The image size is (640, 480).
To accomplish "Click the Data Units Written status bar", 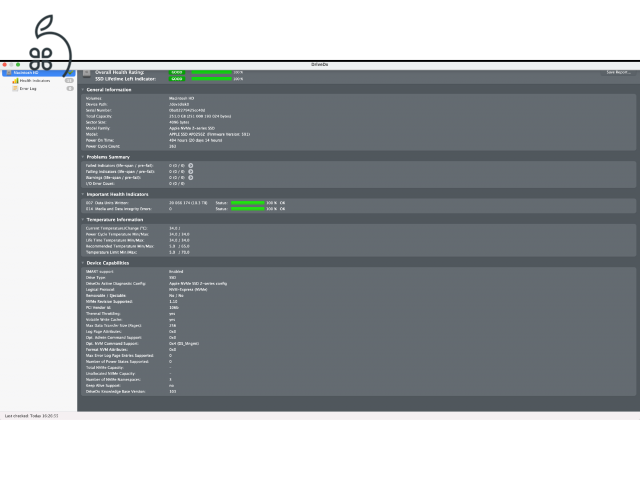I will (248, 203).
